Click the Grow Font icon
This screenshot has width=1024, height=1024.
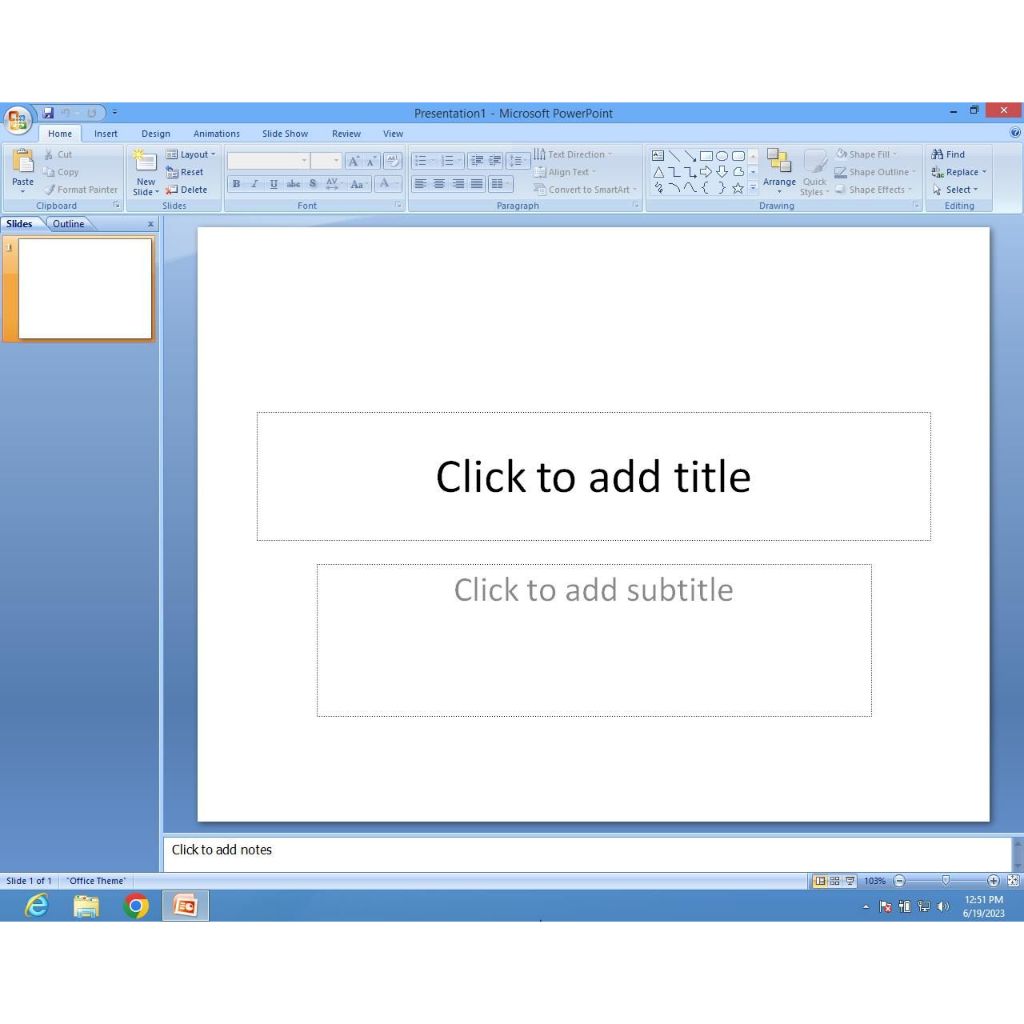[x=353, y=161]
